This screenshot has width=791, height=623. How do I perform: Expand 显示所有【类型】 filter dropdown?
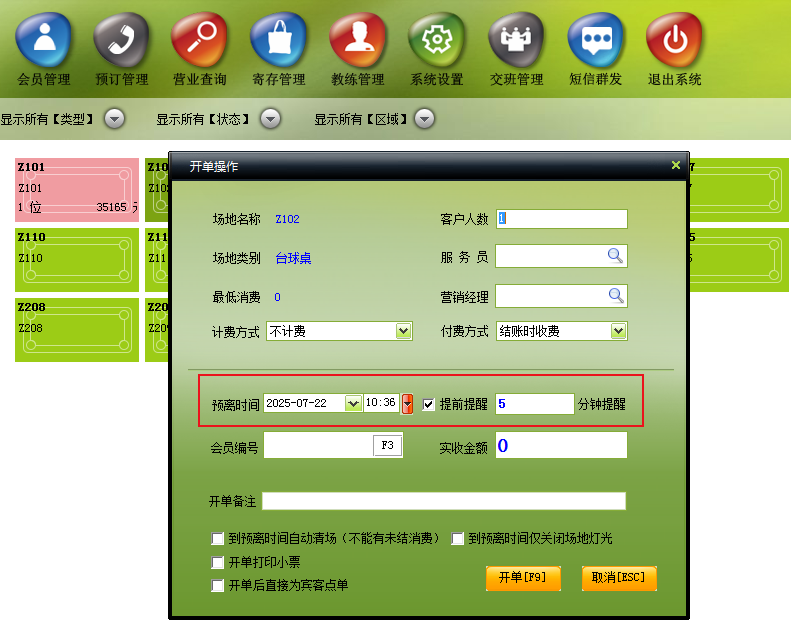tap(115, 119)
